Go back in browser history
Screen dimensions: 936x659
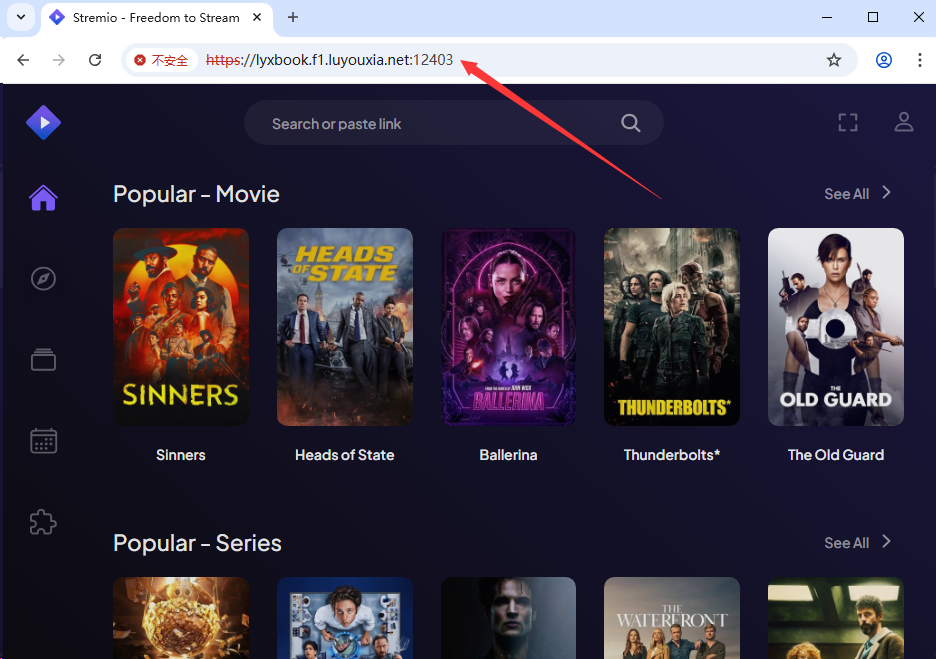[23, 60]
